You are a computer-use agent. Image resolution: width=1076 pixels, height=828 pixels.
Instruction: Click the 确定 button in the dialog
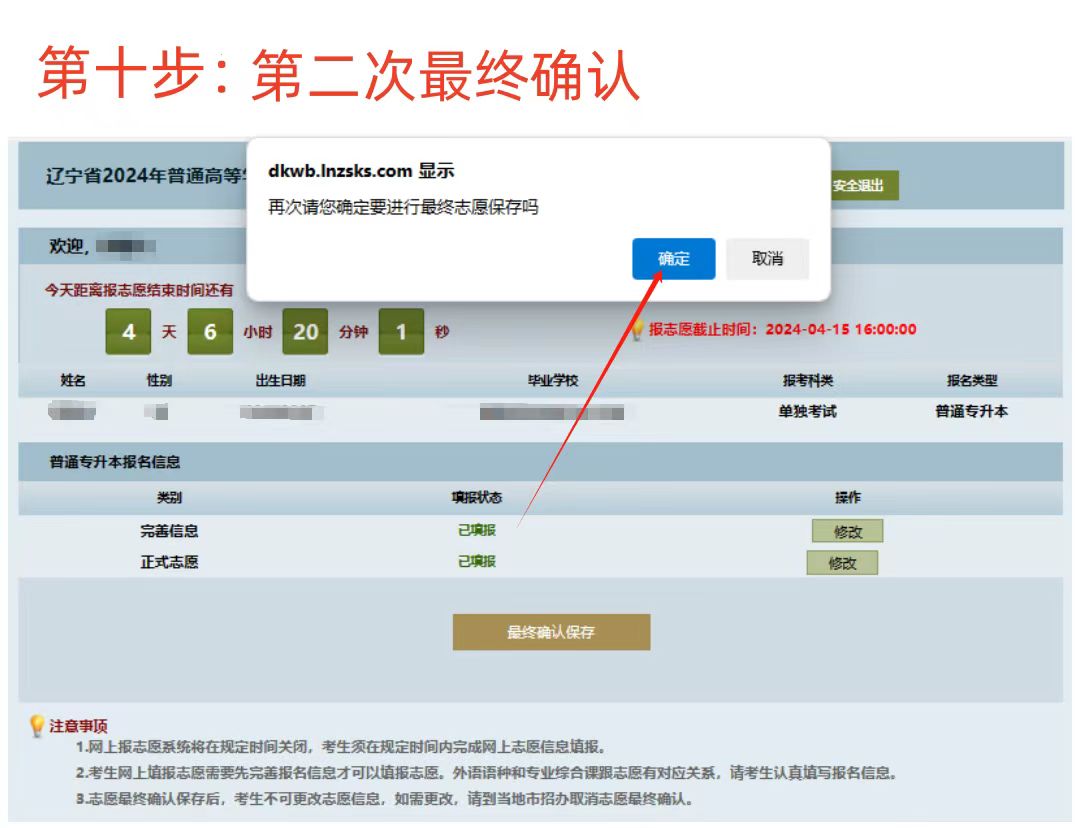point(673,259)
